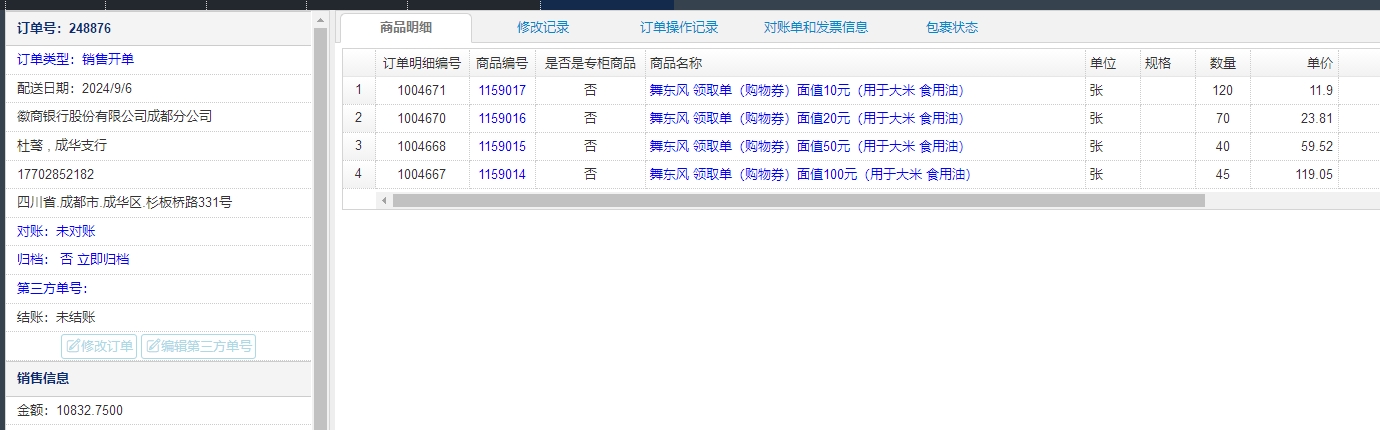Click the left panel's vertical scrollbar

tap(321, 228)
